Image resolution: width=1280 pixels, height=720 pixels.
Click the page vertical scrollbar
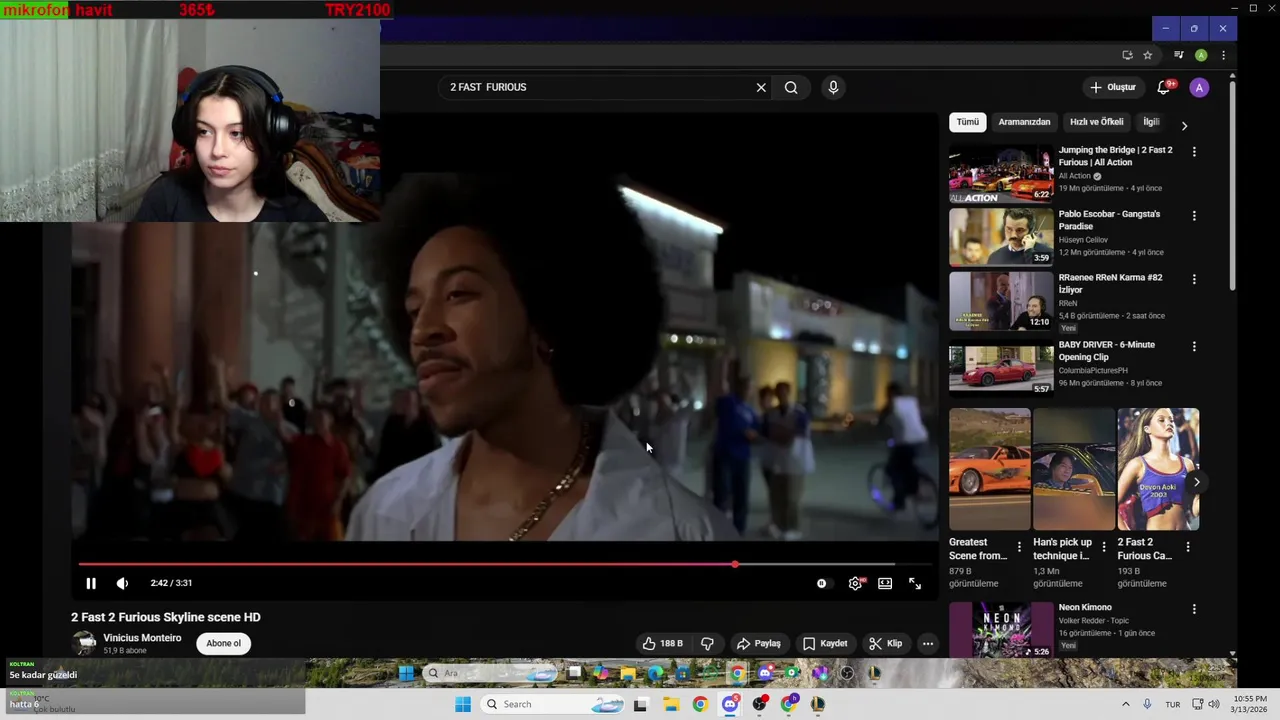click(1232, 187)
